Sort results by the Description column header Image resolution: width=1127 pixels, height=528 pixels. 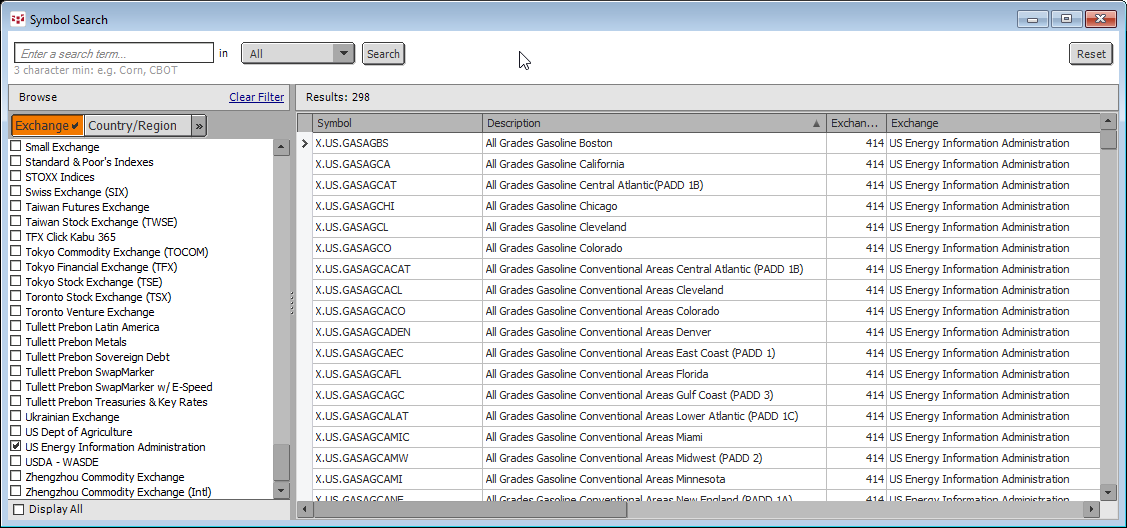[x=654, y=124]
